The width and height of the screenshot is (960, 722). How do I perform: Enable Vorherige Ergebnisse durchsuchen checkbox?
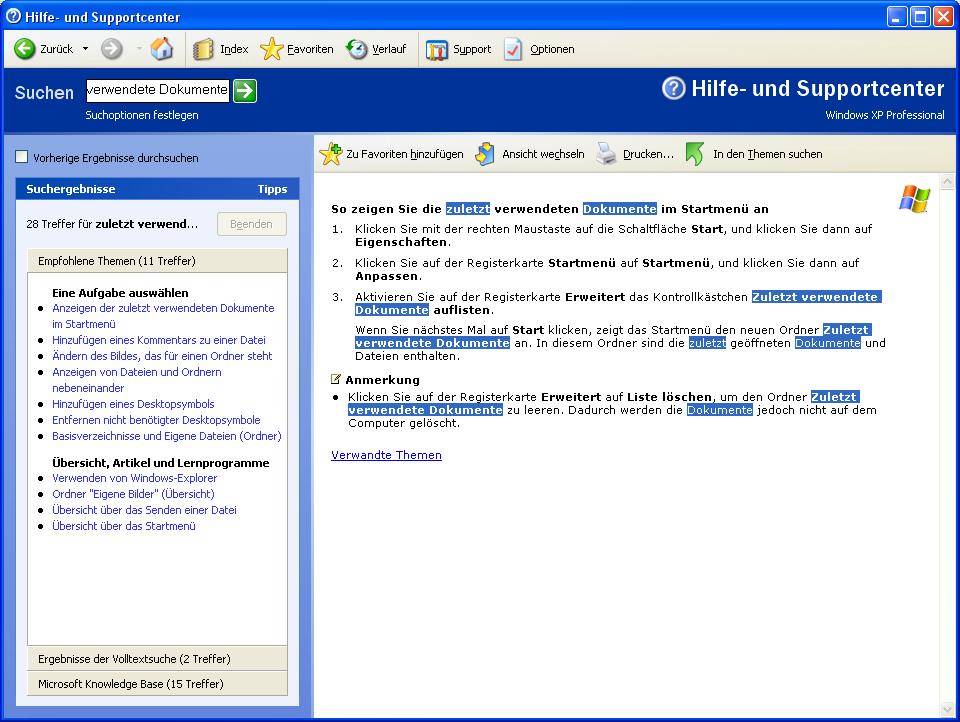[x=22, y=157]
